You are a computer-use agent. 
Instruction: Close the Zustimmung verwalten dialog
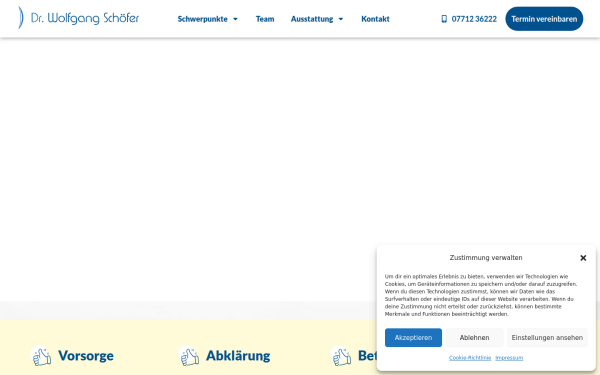tap(583, 258)
